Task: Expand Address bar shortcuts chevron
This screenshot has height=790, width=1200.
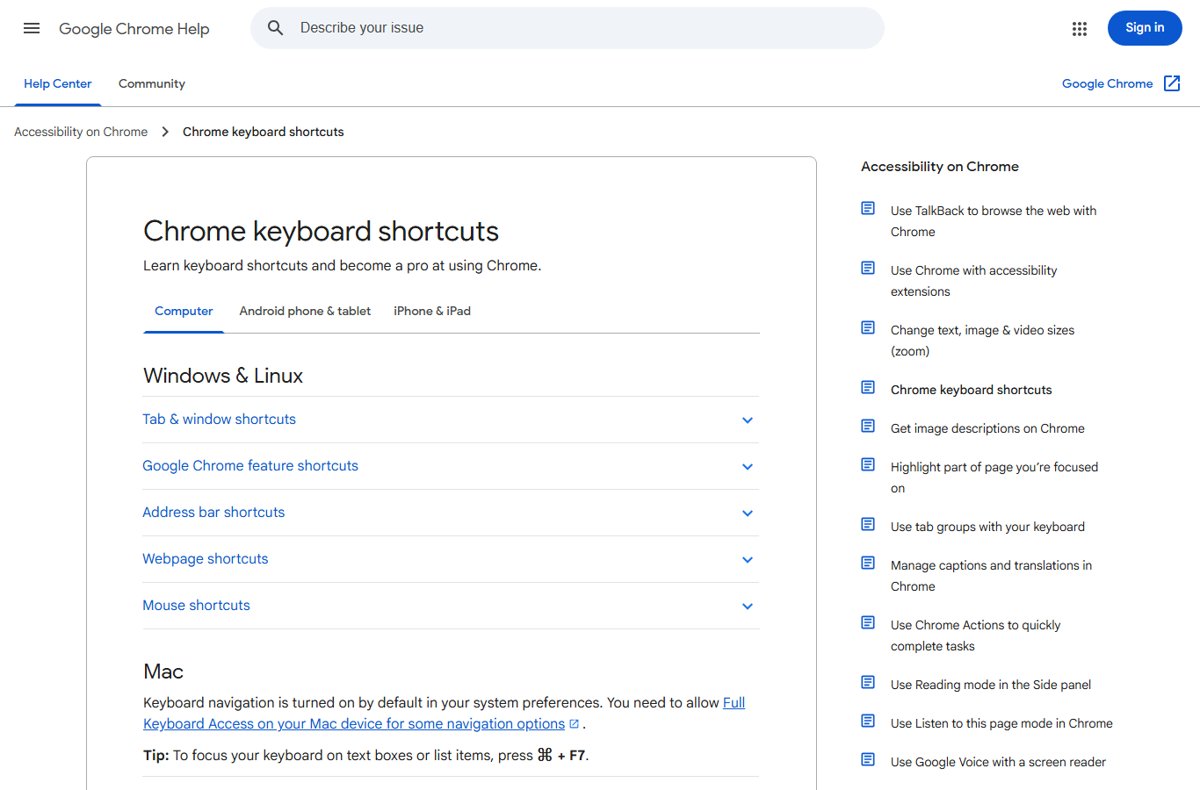Action: 747,513
